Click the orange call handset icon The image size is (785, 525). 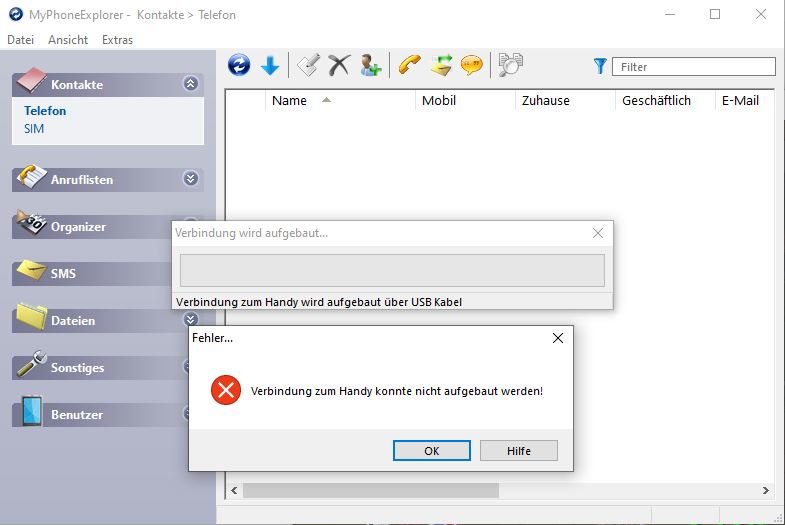409,66
